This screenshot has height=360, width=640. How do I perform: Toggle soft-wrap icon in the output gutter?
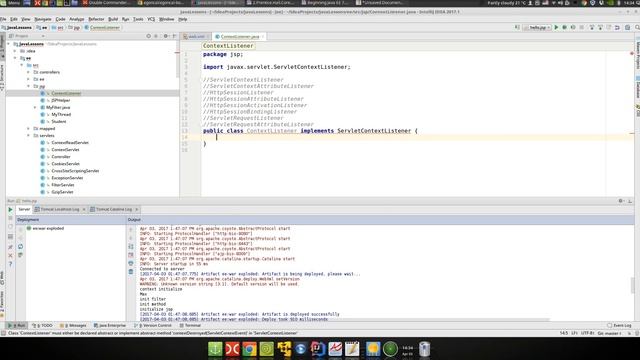[131, 247]
